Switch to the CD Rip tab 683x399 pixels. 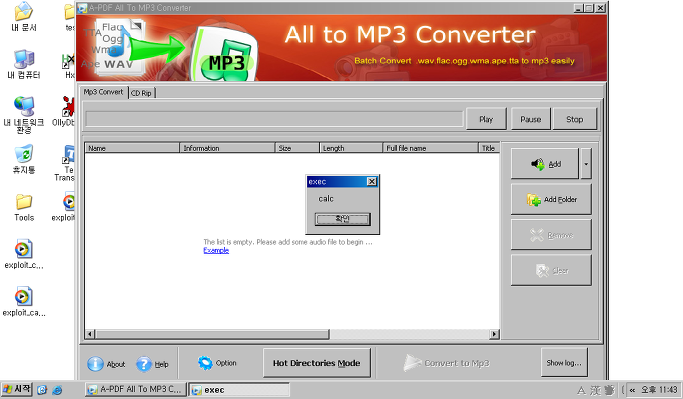point(142,93)
